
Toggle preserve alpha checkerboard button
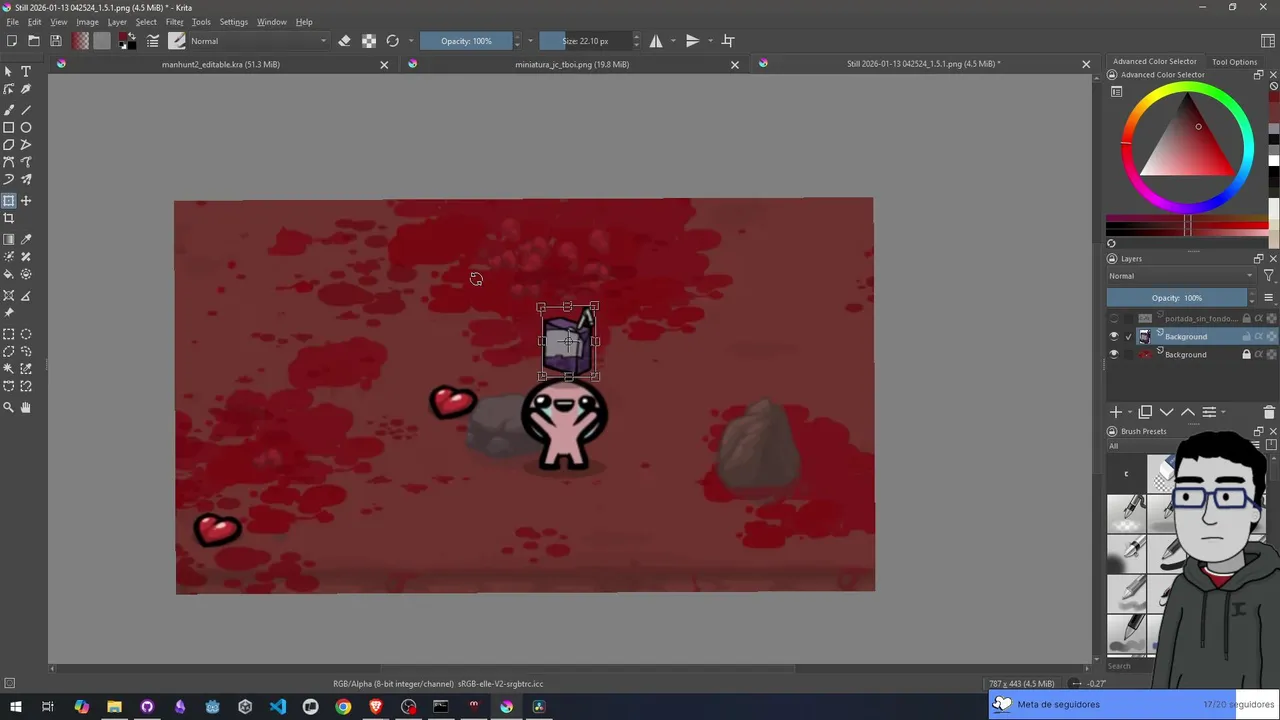369,41
